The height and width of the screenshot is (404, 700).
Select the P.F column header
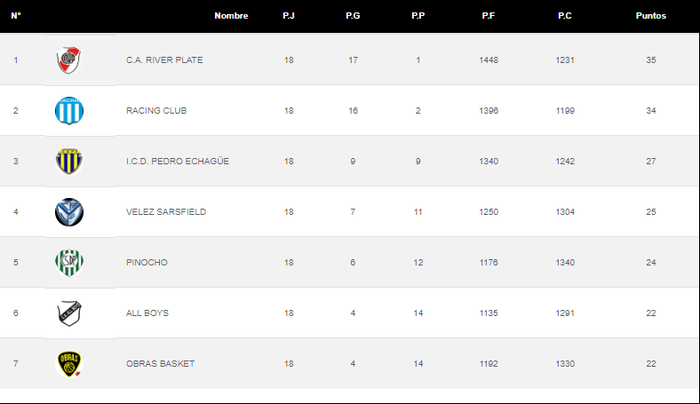point(488,16)
